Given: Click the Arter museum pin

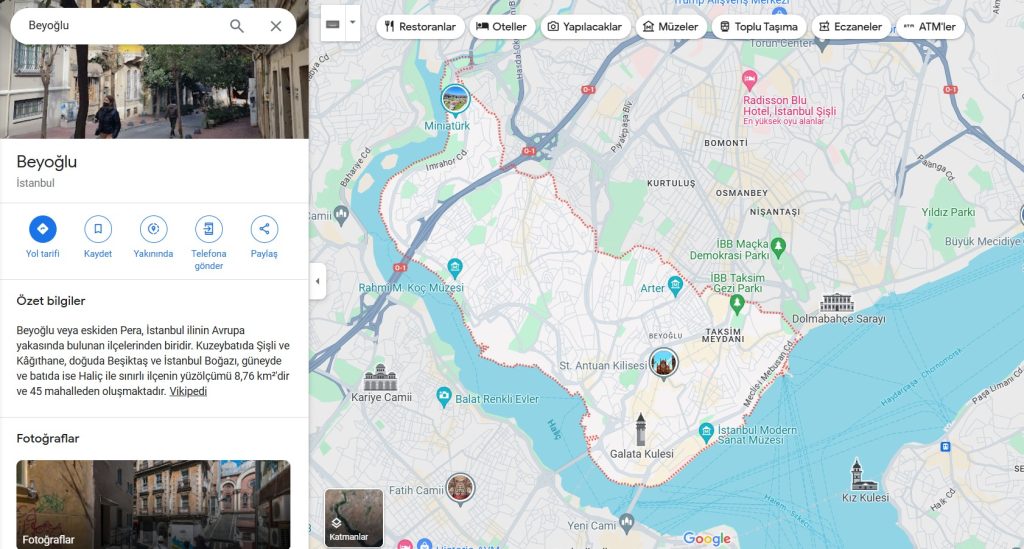Looking at the screenshot, I should (x=676, y=286).
